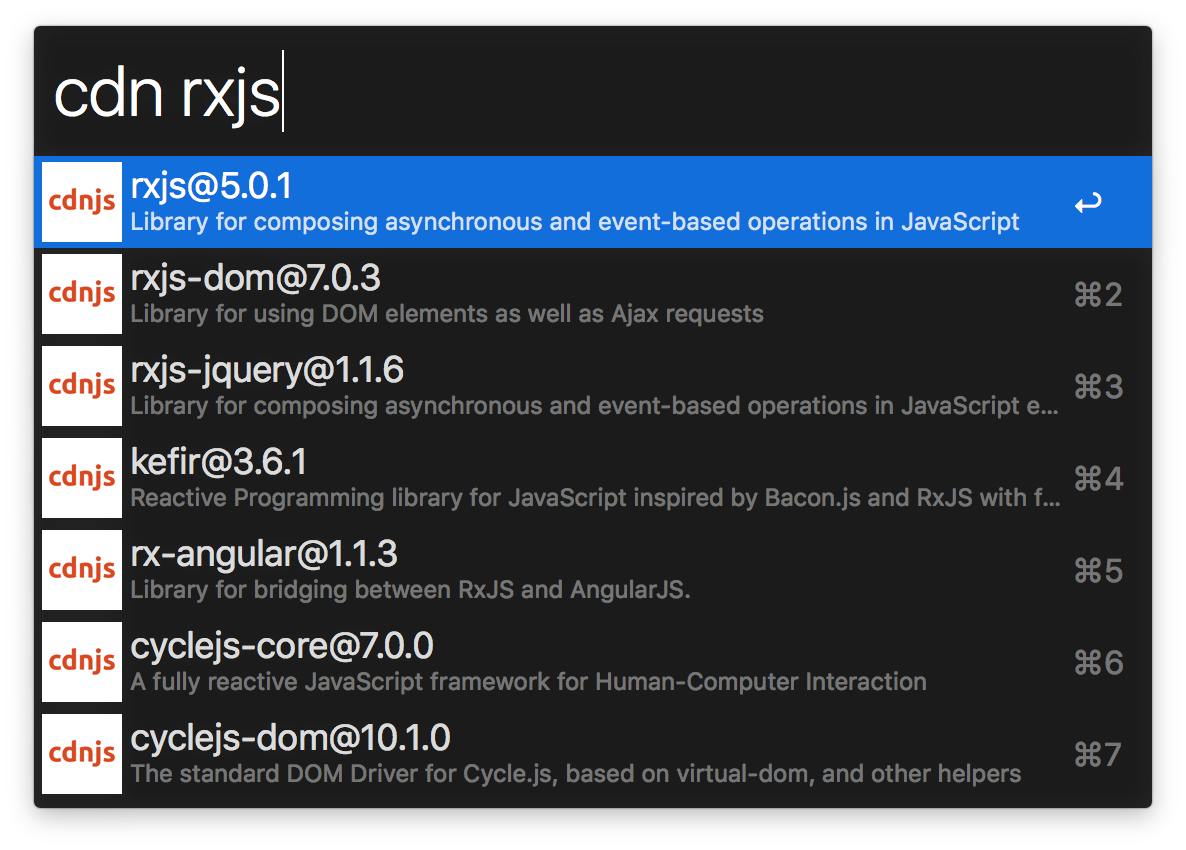This screenshot has height=850, width=1186.
Task: Click the cdnjs icon beside rxjs@5.0.1
Action: coord(82,202)
